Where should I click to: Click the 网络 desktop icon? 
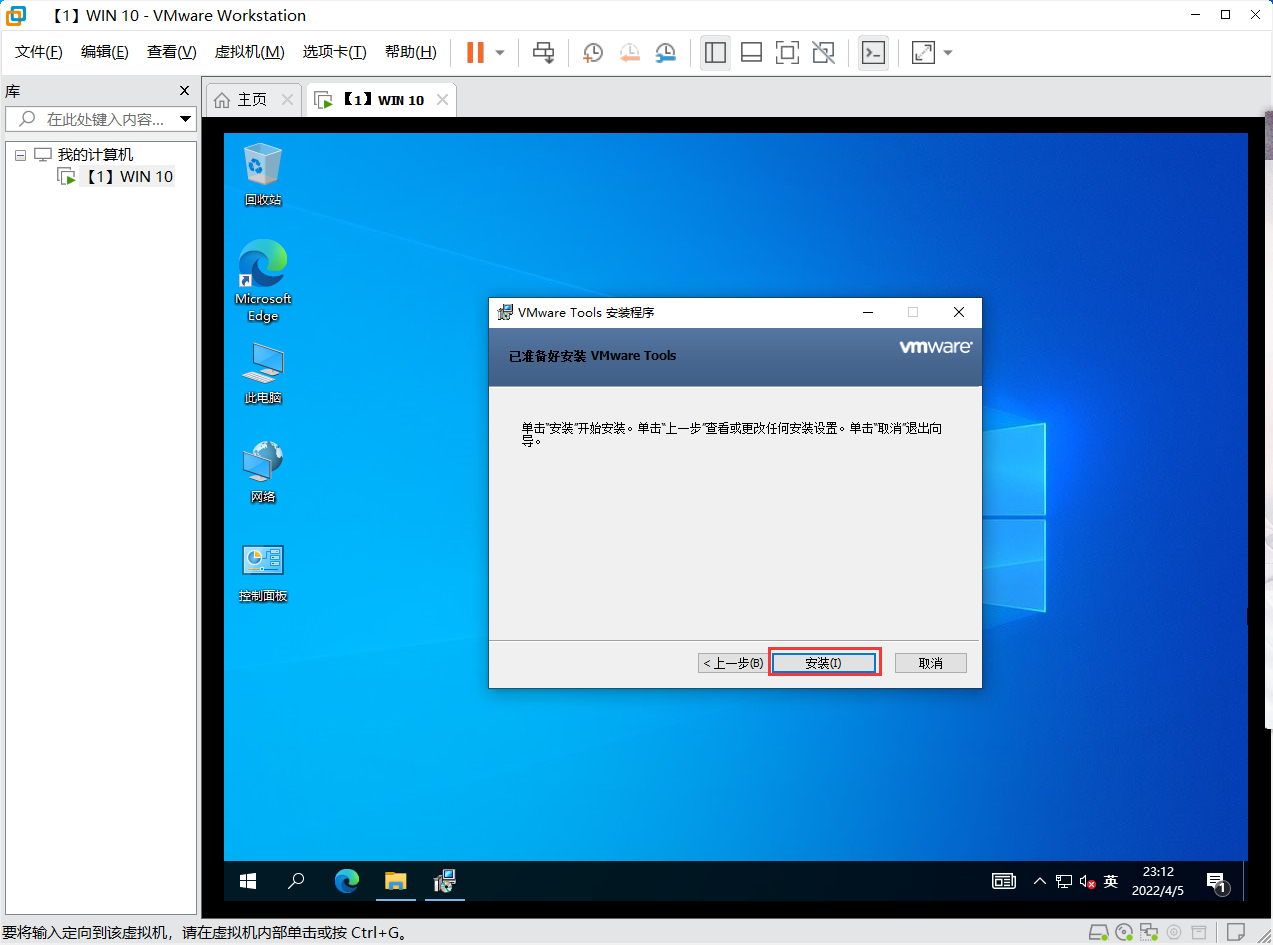263,472
